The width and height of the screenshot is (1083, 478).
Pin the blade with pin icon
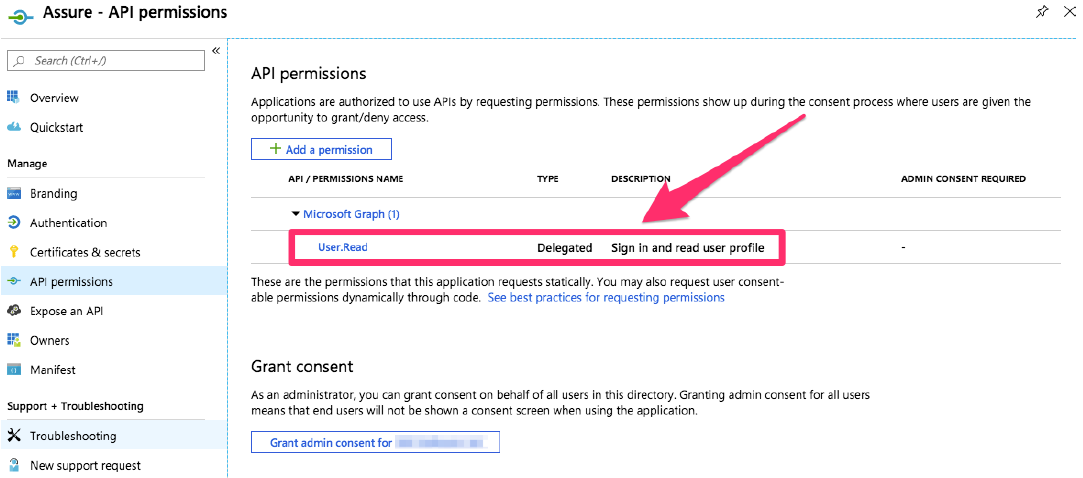(x=1042, y=12)
